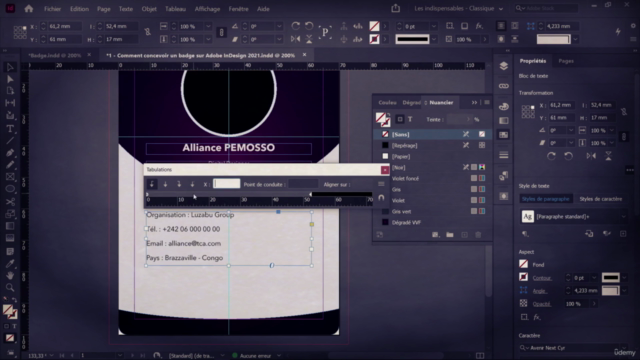Select the Line tool
Screen dimensions: 640x360
[x=10, y=140]
